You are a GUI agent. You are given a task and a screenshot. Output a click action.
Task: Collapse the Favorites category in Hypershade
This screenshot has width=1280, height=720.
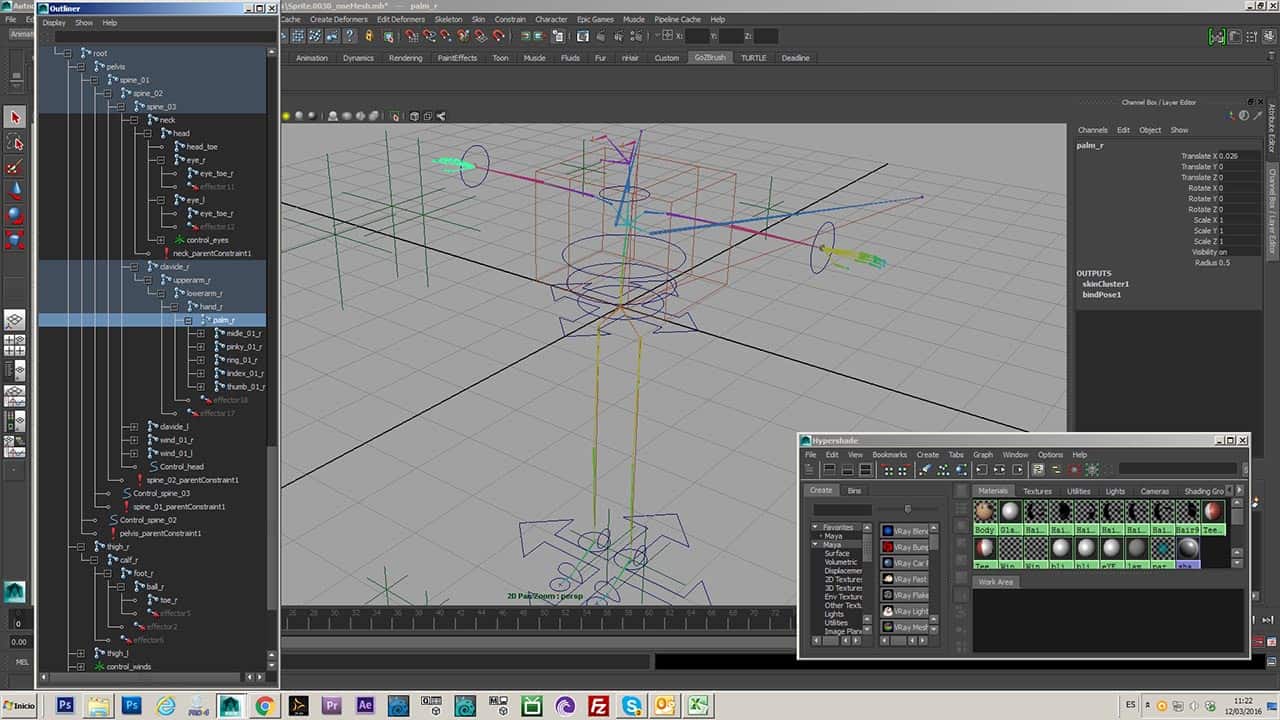click(815, 527)
